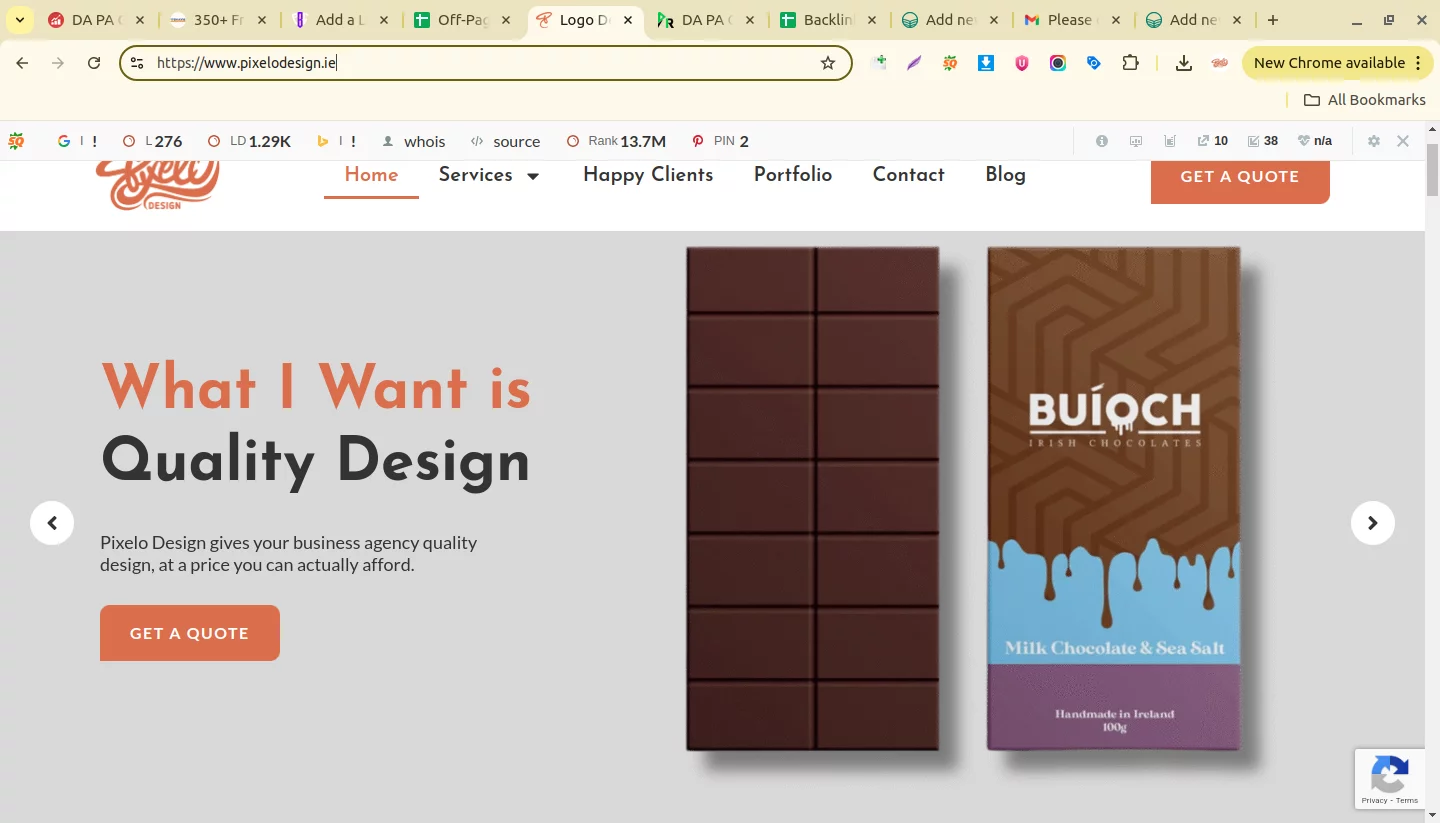Click the red extension icon beside downloads
Viewport: 1440px width, 823px height.
(1220, 63)
